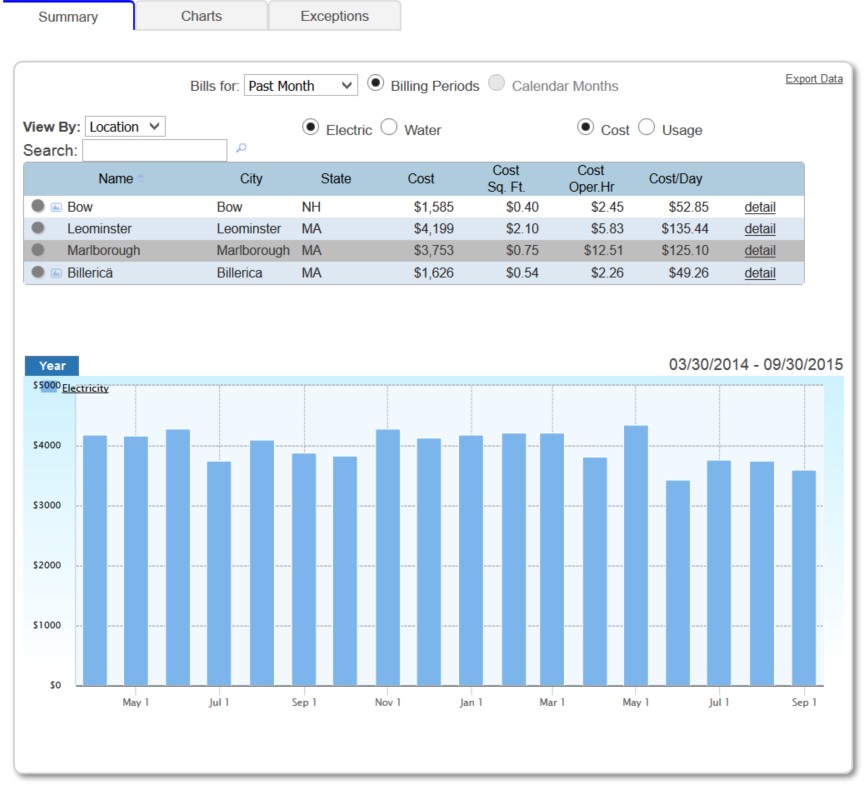Switch billing view to Calendar Months
The image size is (866, 788).
(x=497, y=85)
